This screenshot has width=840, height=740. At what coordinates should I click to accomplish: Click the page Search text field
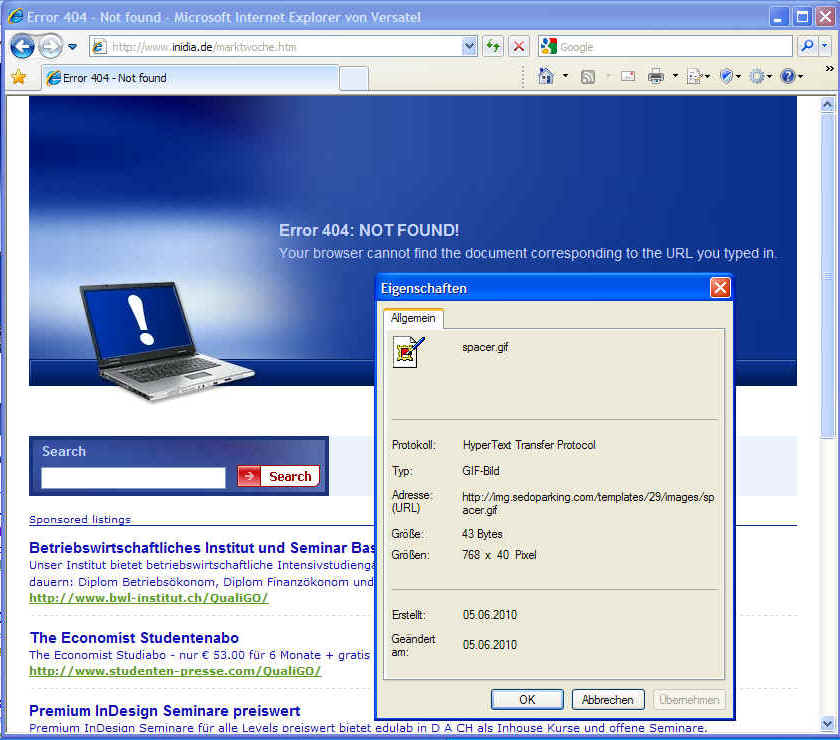[x=133, y=477]
